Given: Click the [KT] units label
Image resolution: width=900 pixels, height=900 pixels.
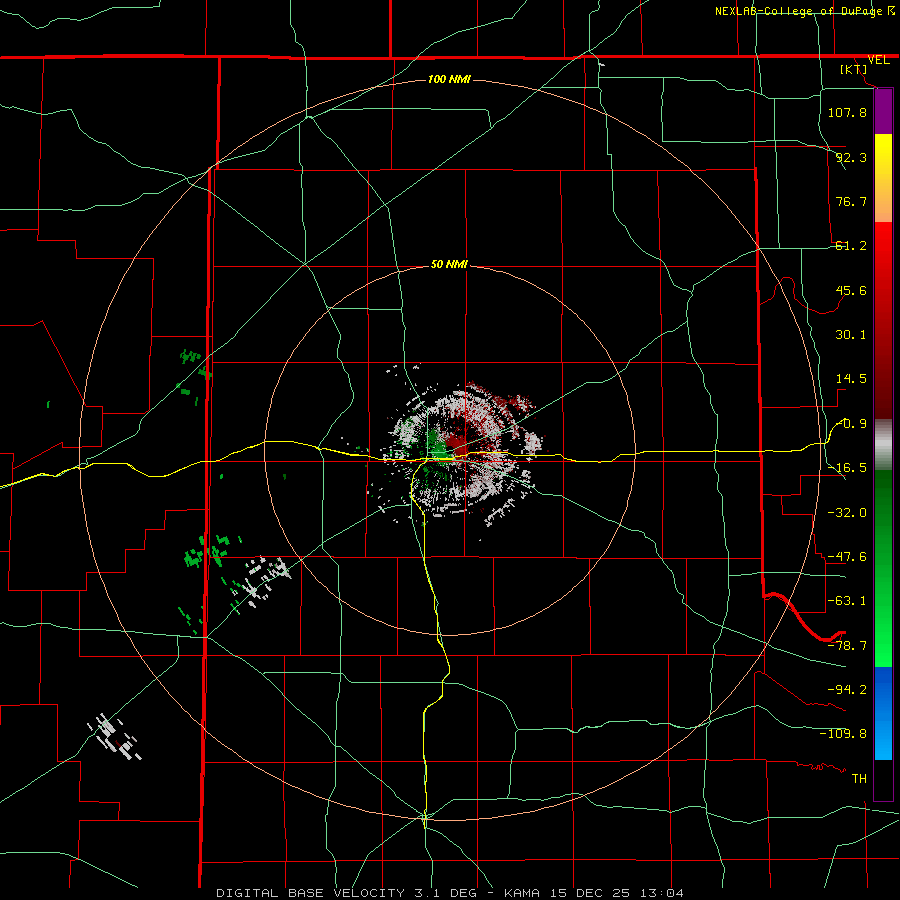Looking at the screenshot, I should 854,69.
